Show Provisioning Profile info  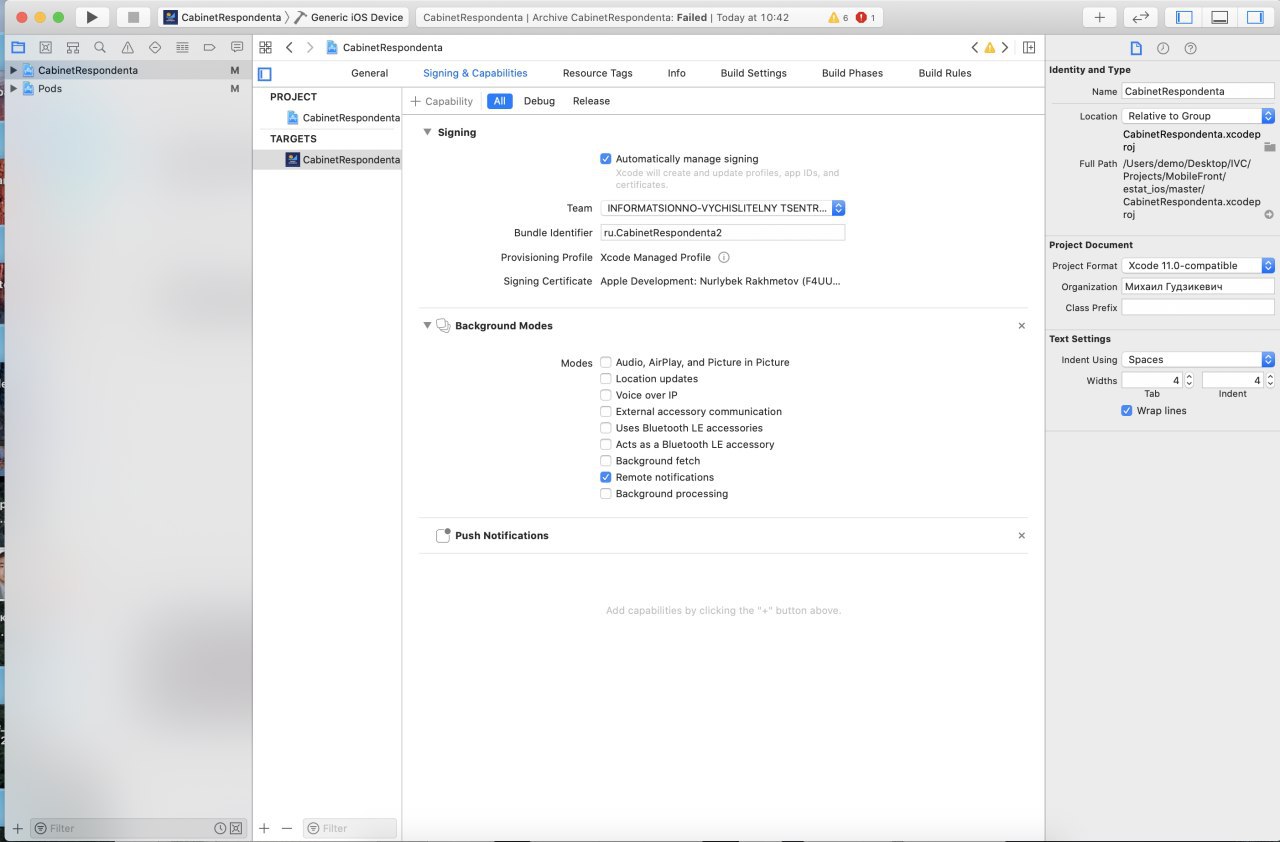coord(724,257)
